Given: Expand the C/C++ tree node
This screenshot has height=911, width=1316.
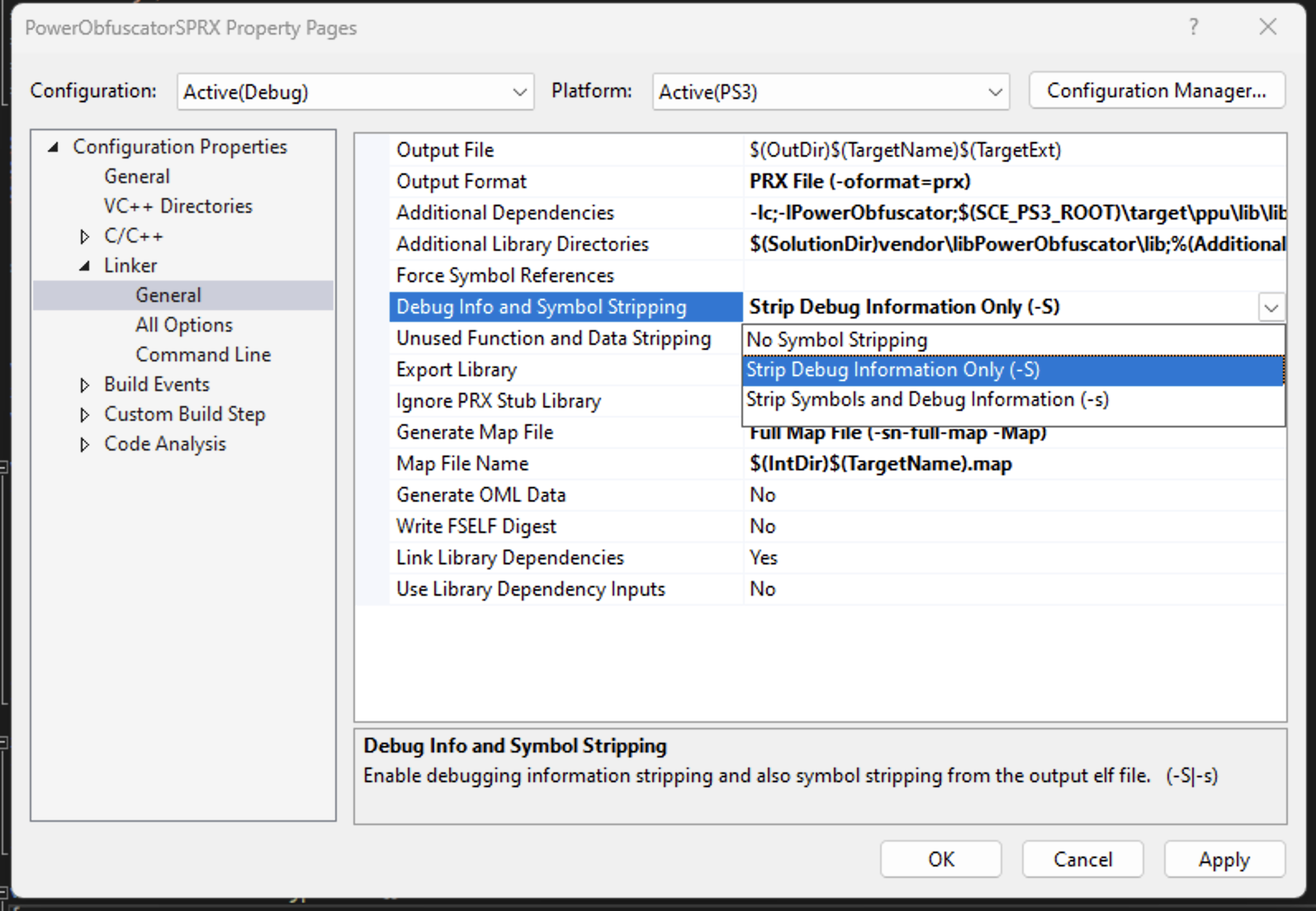Looking at the screenshot, I should point(84,237).
